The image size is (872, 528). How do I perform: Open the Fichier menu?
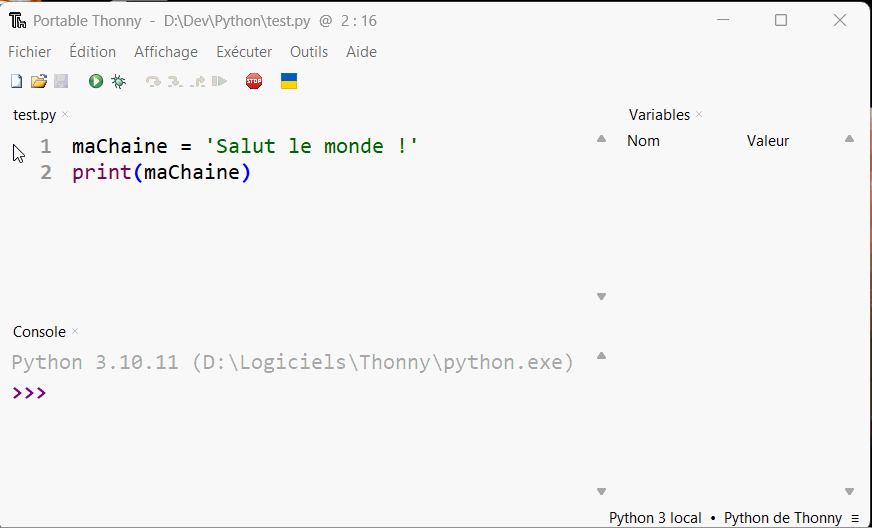(29, 52)
